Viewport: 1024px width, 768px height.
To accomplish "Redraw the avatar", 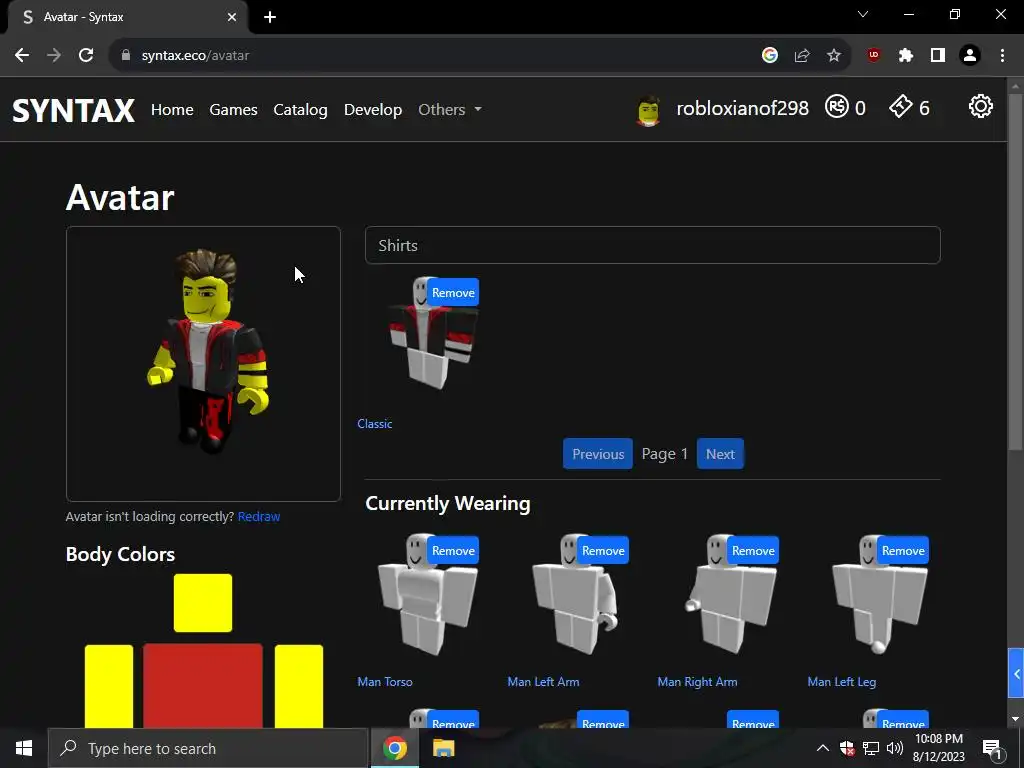I will pyautogui.click(x=259, y=517).
